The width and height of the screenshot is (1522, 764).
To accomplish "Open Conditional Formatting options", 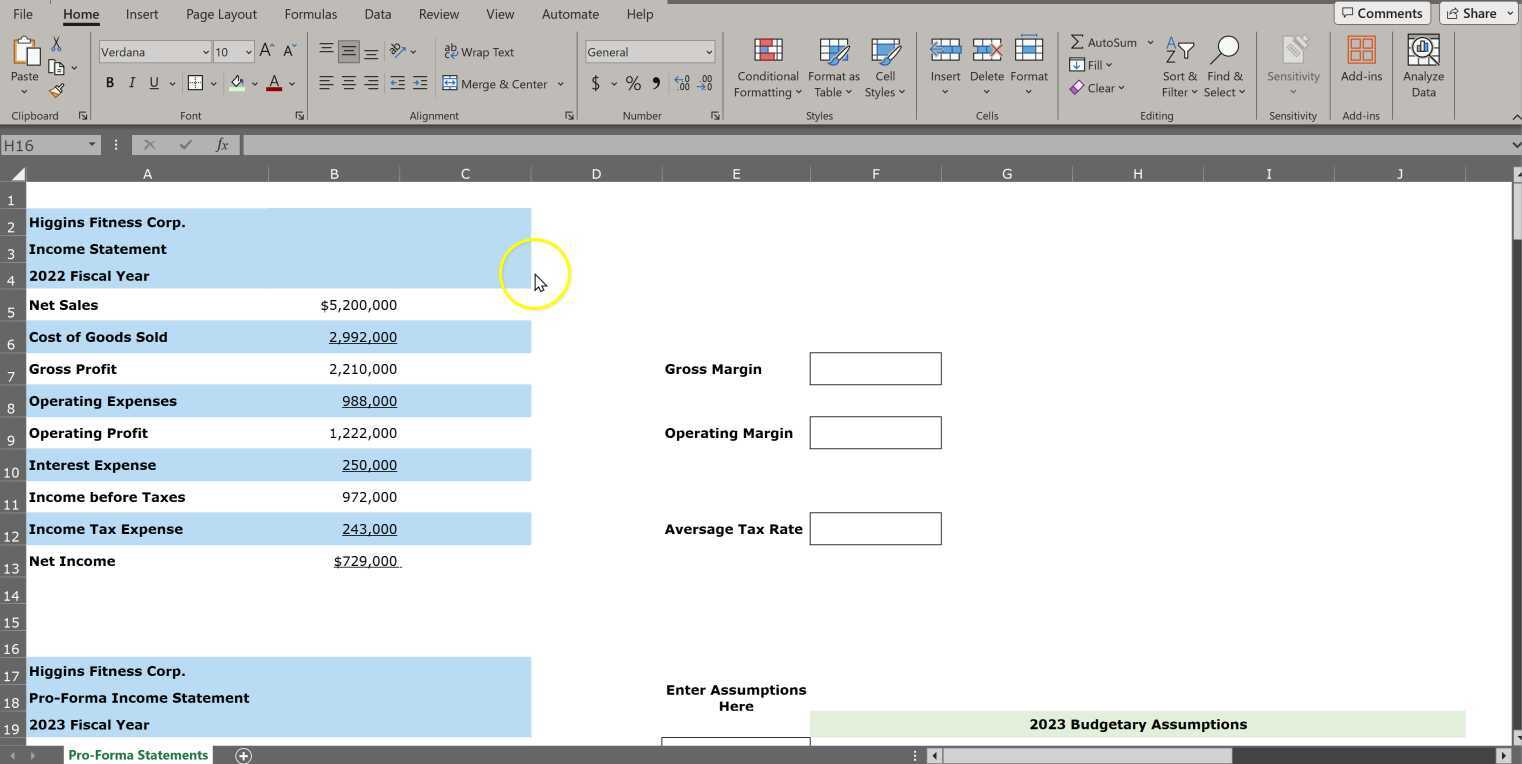I will tap(767, 67).
